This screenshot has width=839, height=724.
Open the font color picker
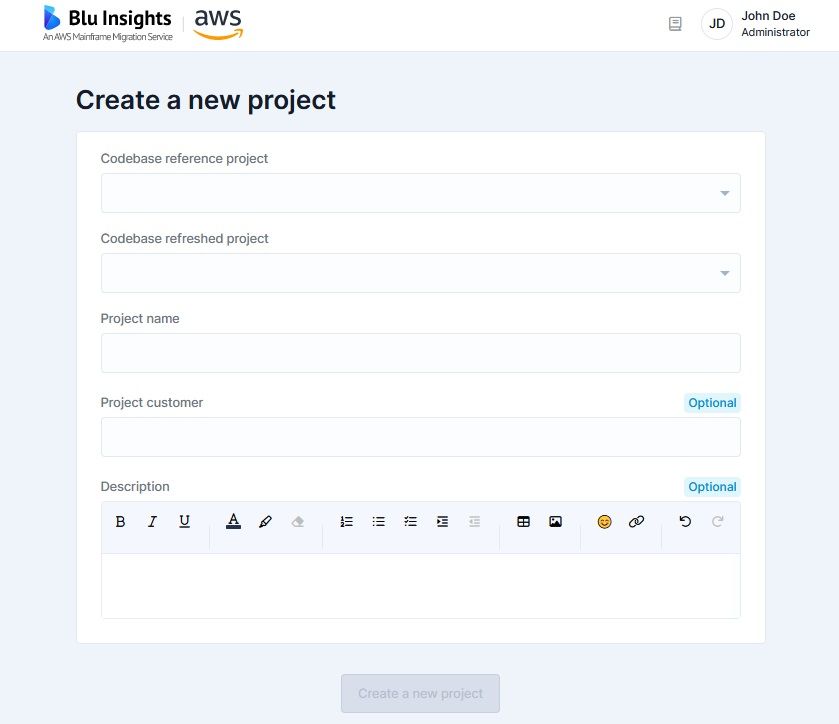coord(233,521)
